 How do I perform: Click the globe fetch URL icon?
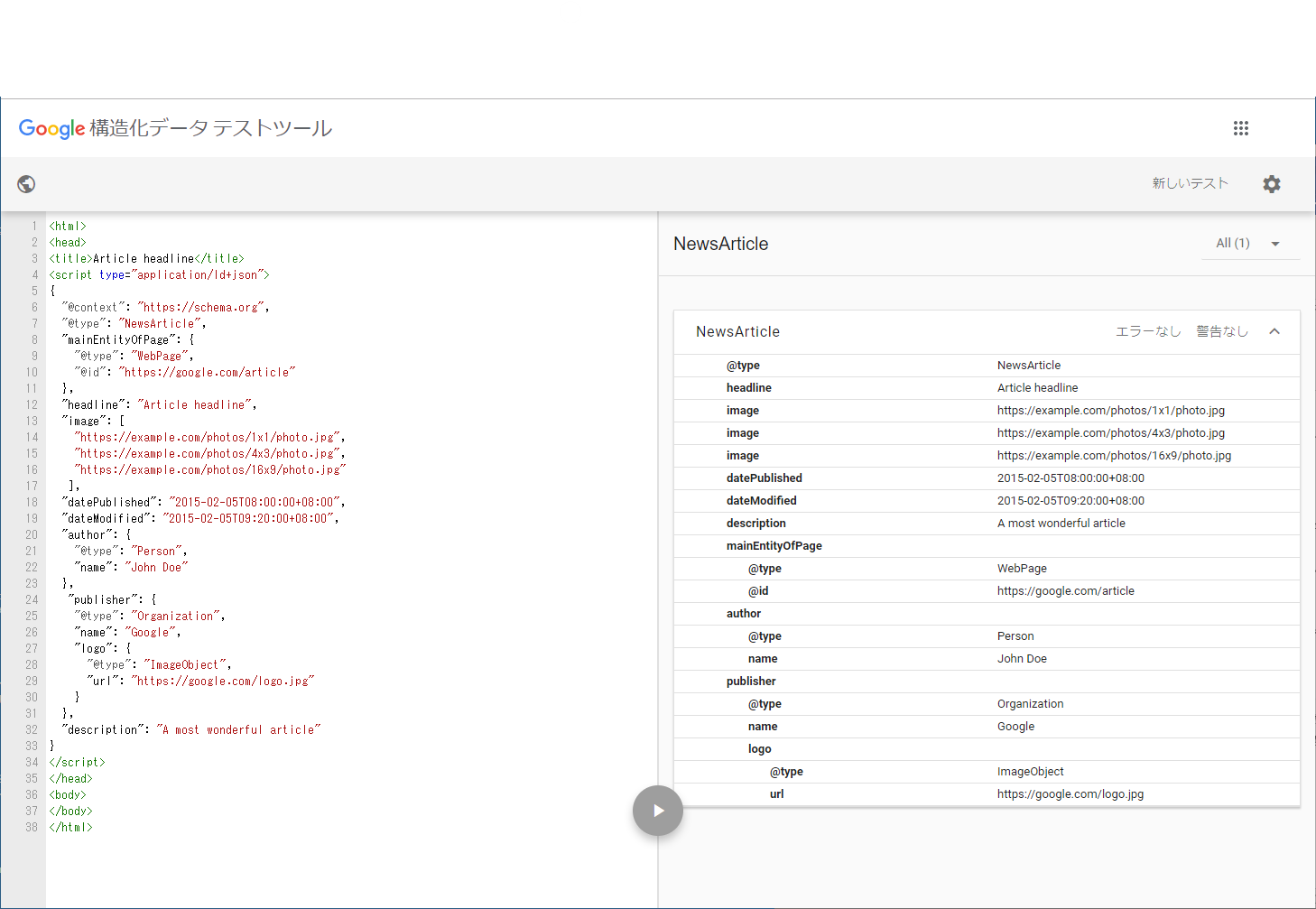[x=26, y=184]
